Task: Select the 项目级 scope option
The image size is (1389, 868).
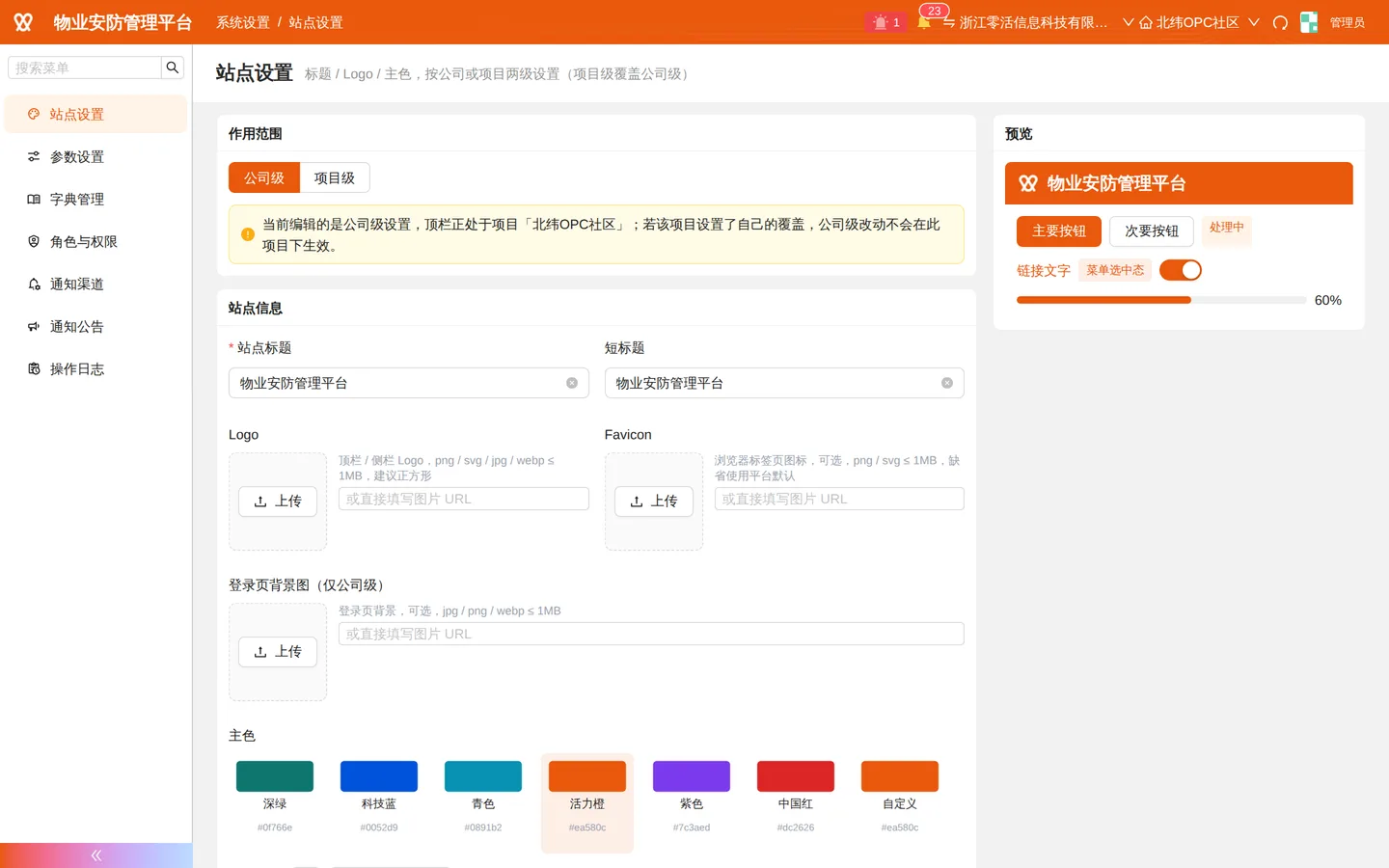Action: tap(335, 177)
